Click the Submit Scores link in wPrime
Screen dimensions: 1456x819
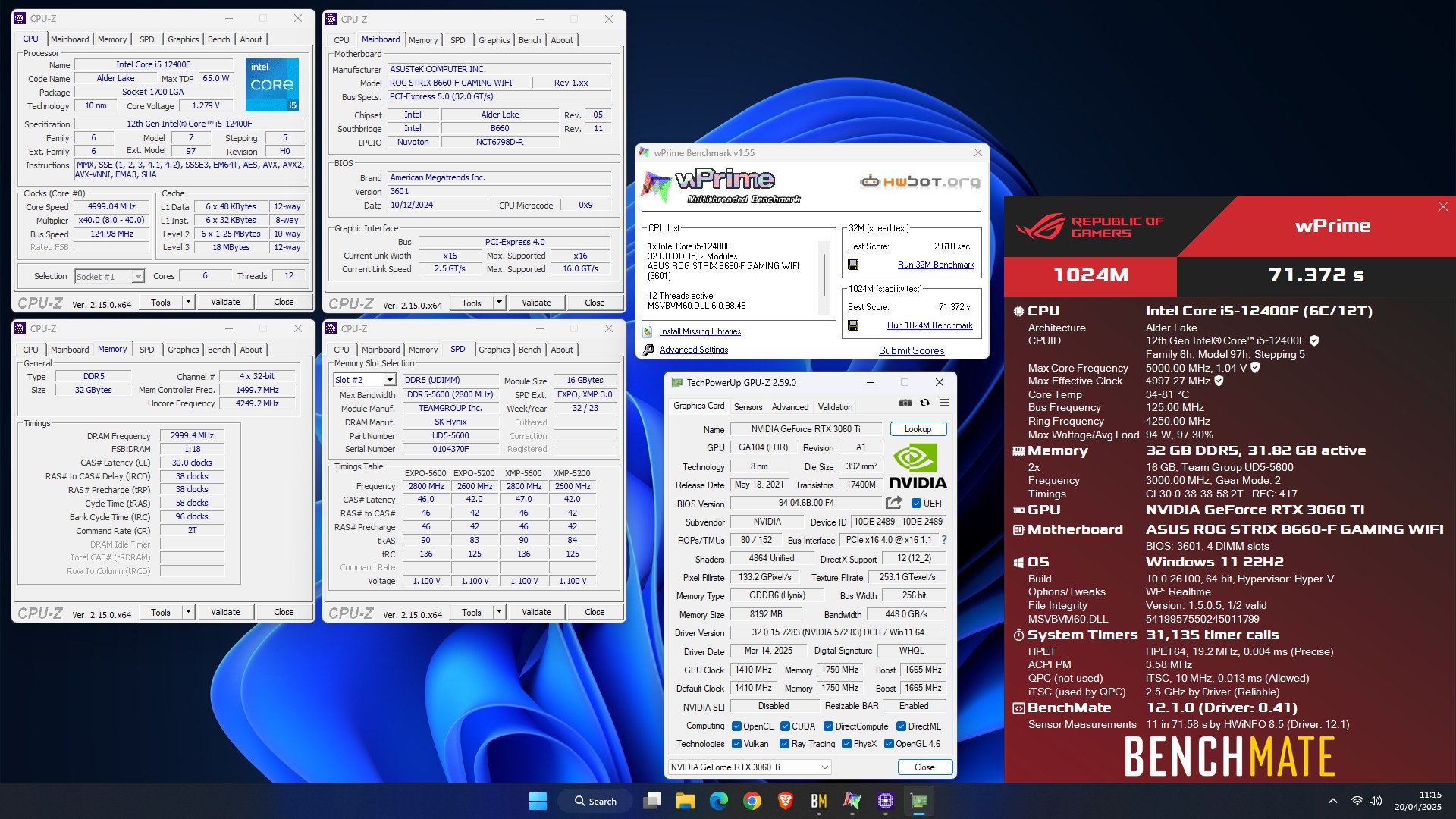tap(912, 350)
